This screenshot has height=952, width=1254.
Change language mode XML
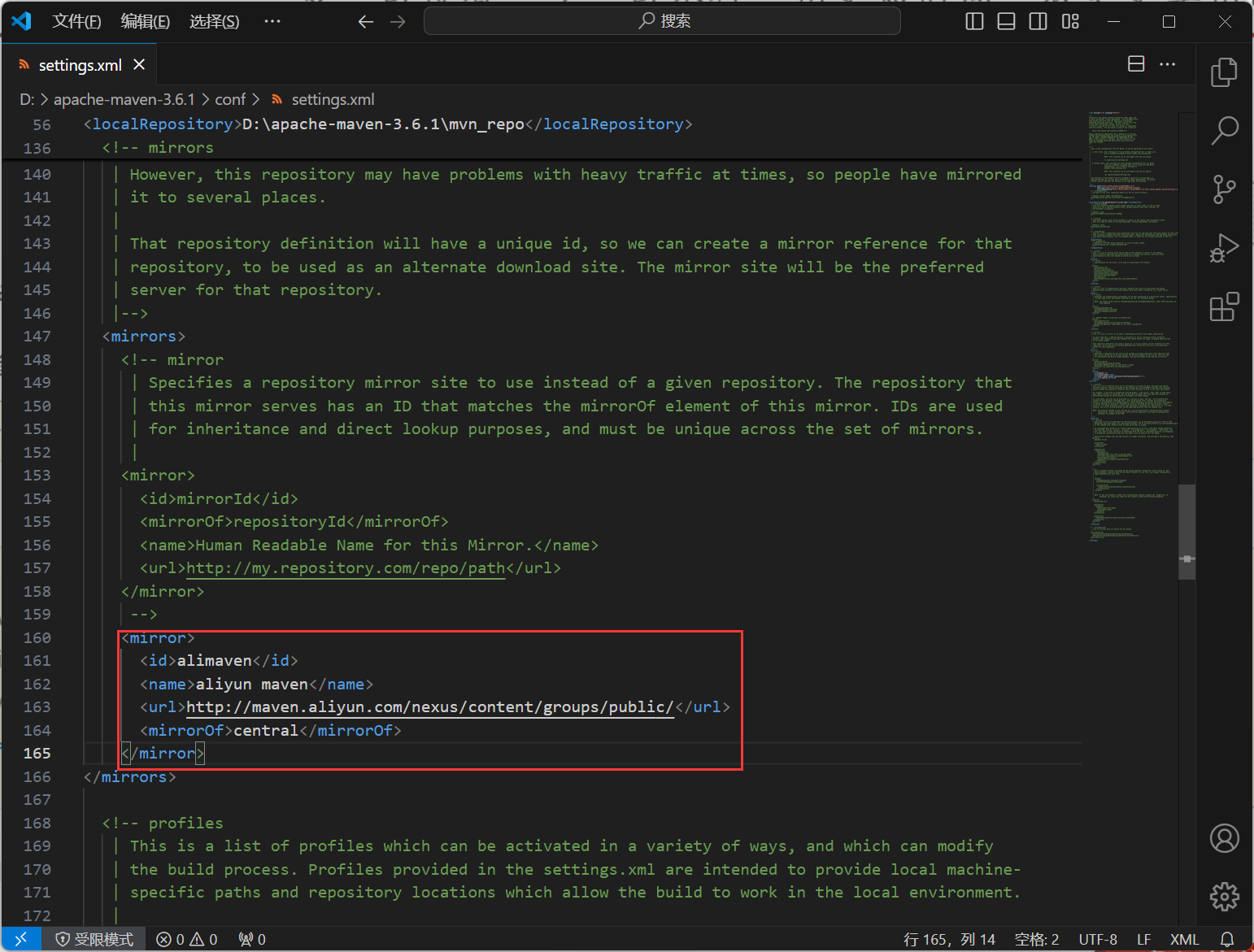coord(1184,939)
